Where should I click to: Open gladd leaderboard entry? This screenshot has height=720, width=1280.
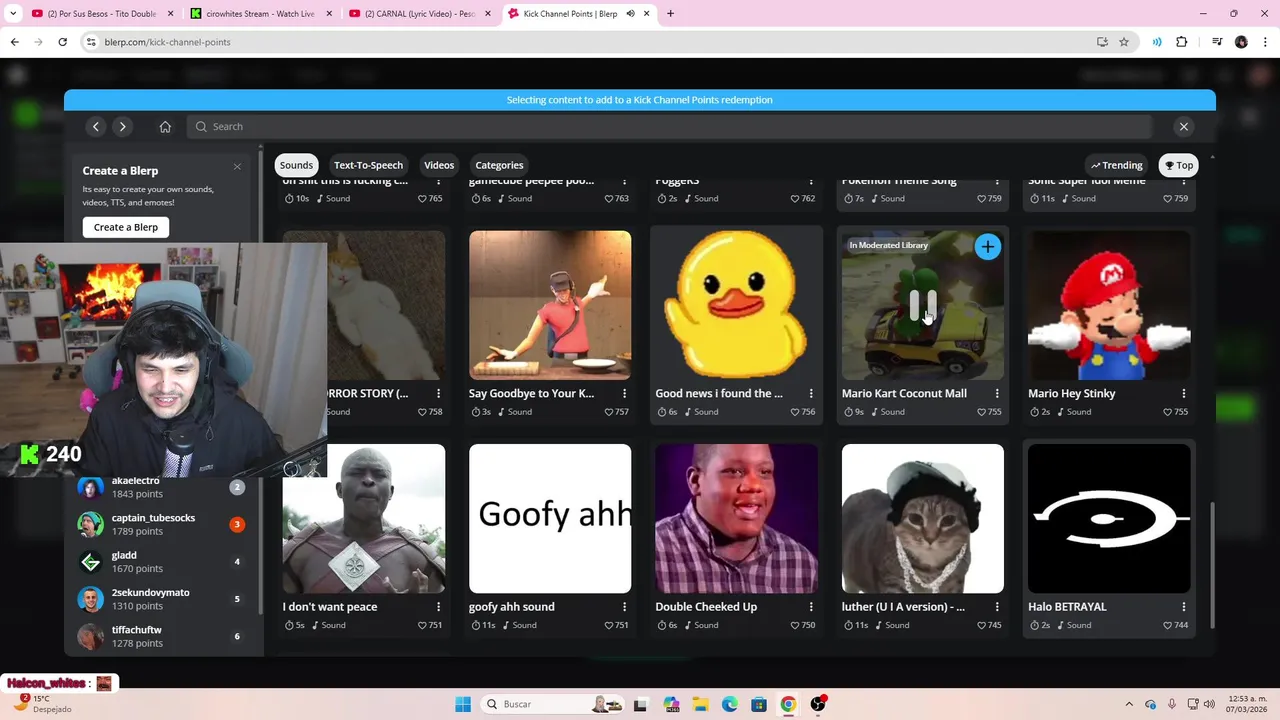pyautogui.click(x=163, y=562)
